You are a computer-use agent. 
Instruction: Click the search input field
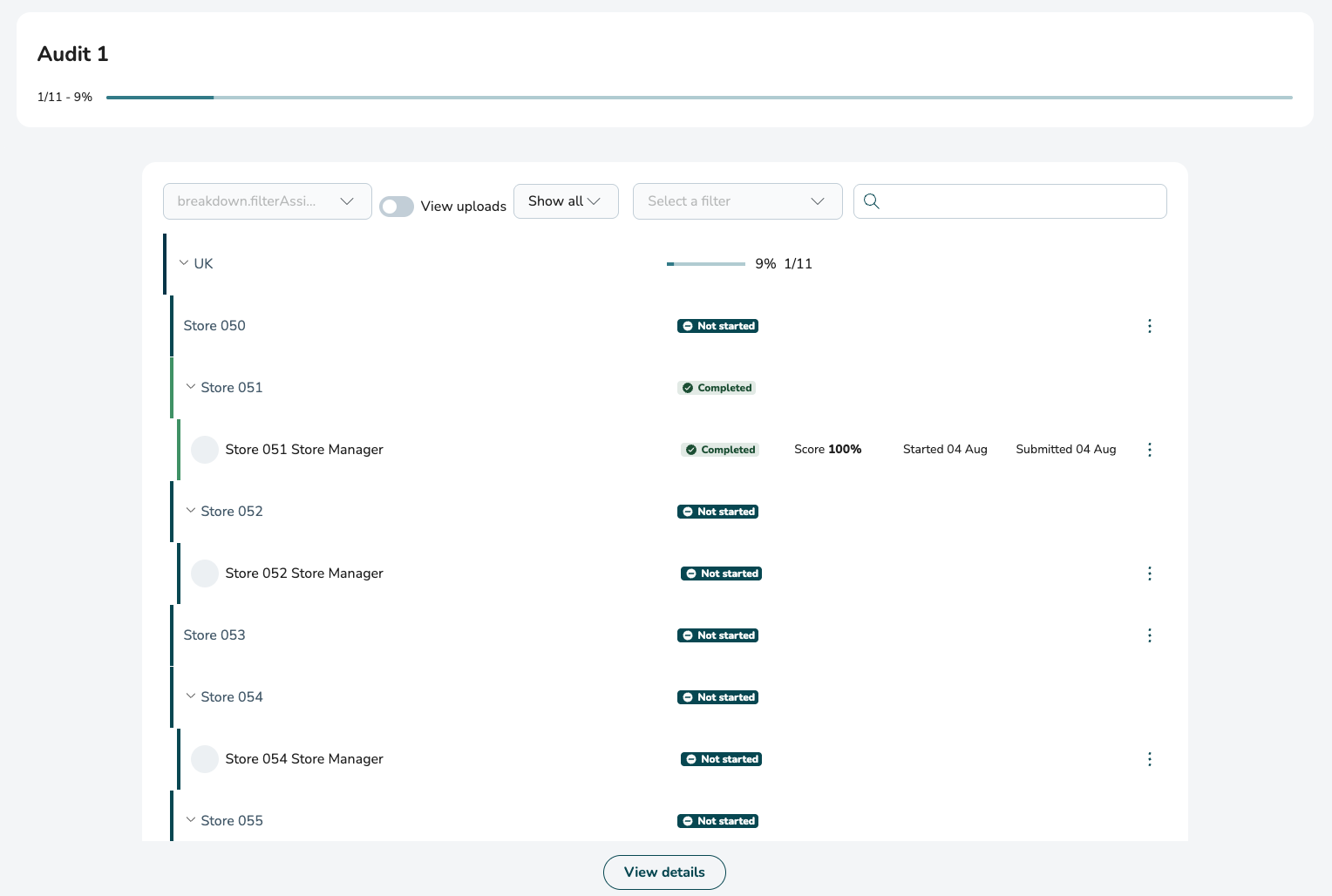click(1010, 201)
